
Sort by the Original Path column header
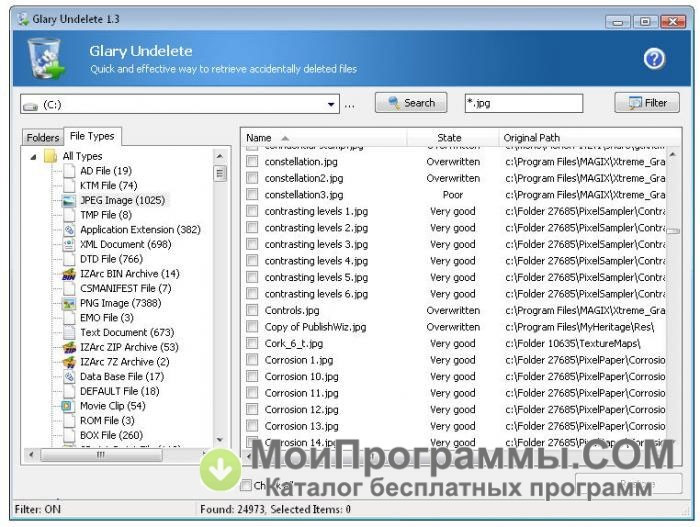point(590,138)
